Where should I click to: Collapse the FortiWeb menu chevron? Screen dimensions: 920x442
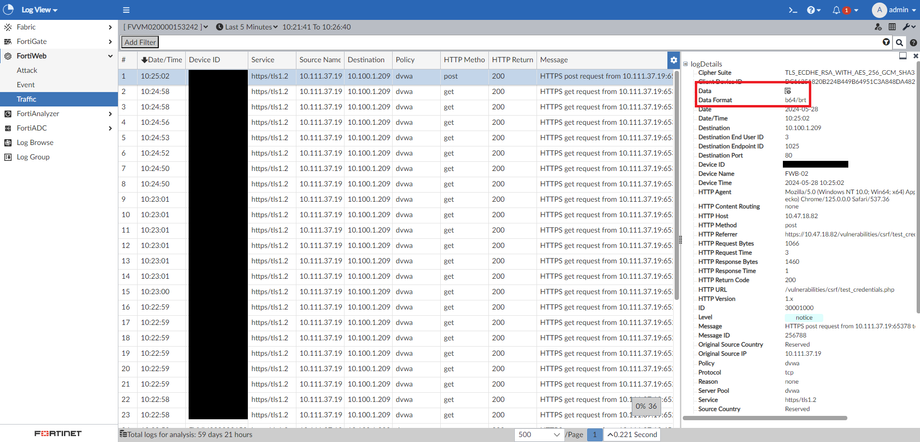click(110, 56)
